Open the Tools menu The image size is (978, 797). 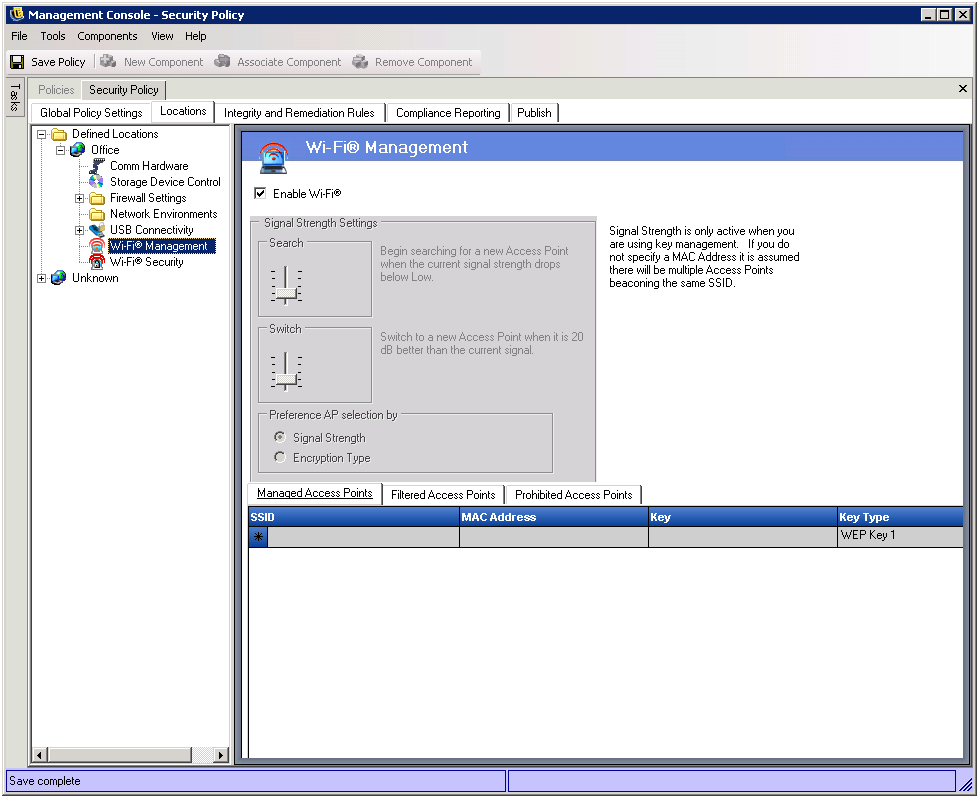pyautogui.click(x=53, y=36)
